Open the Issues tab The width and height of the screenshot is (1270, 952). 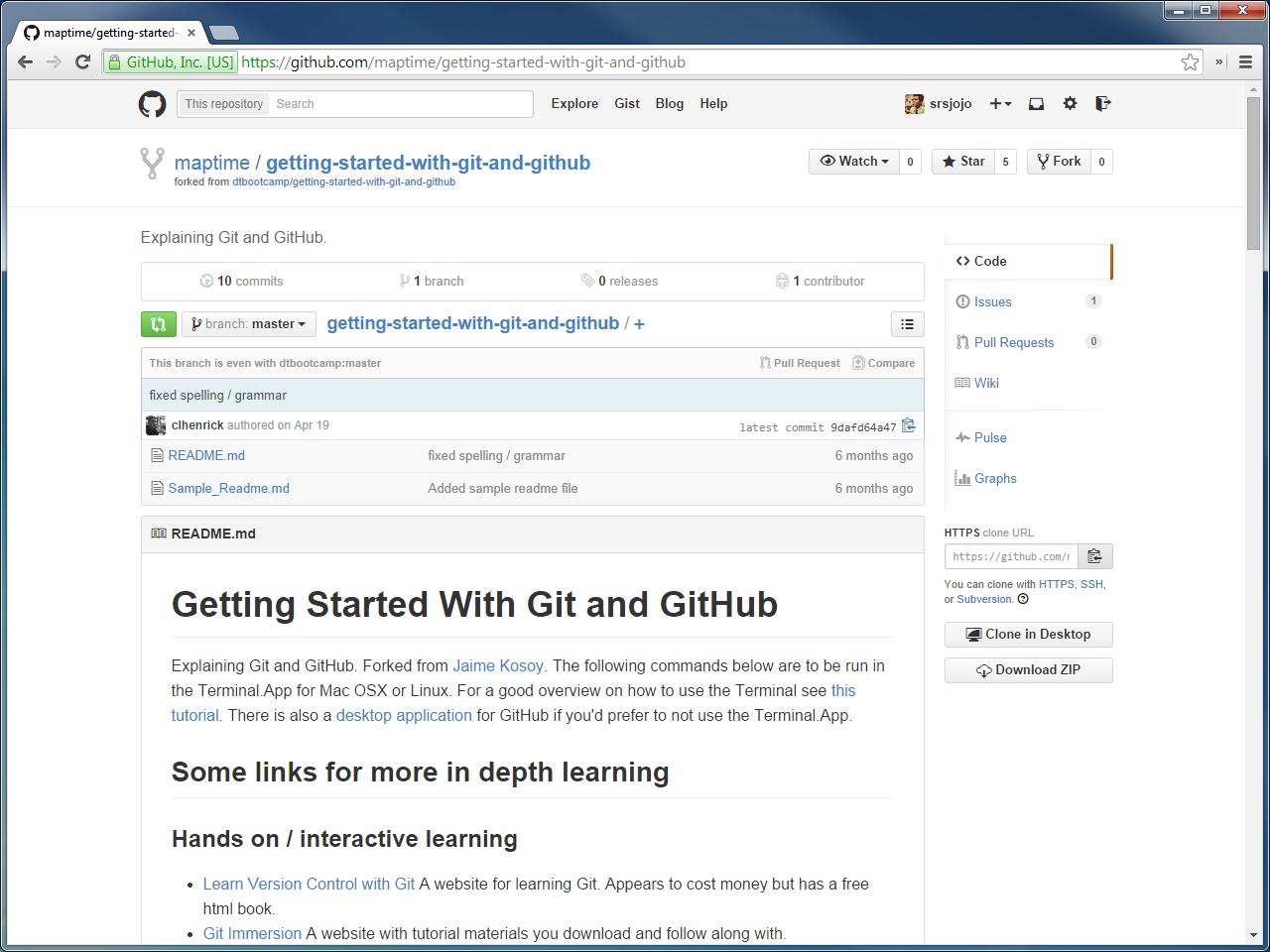(1028, 301)
